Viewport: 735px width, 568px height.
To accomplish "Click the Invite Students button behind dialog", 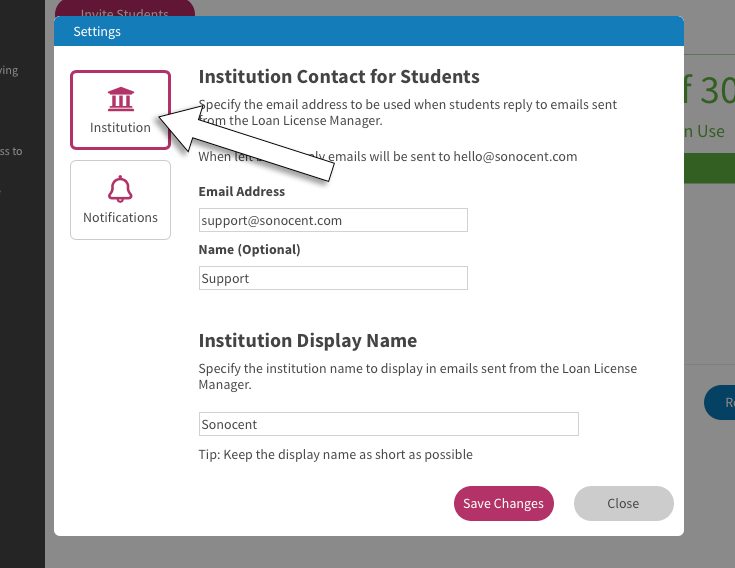I will click(x=125, y=9).
